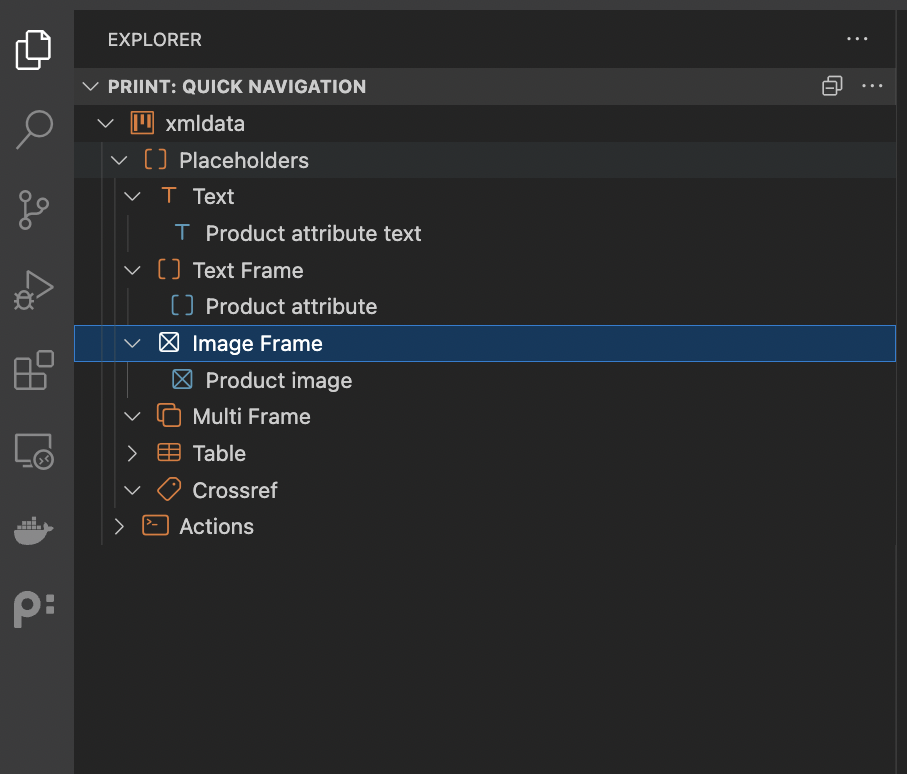Expand the Actions node chevron
Viewport: 907px width, 774px height.
(119, 526)
